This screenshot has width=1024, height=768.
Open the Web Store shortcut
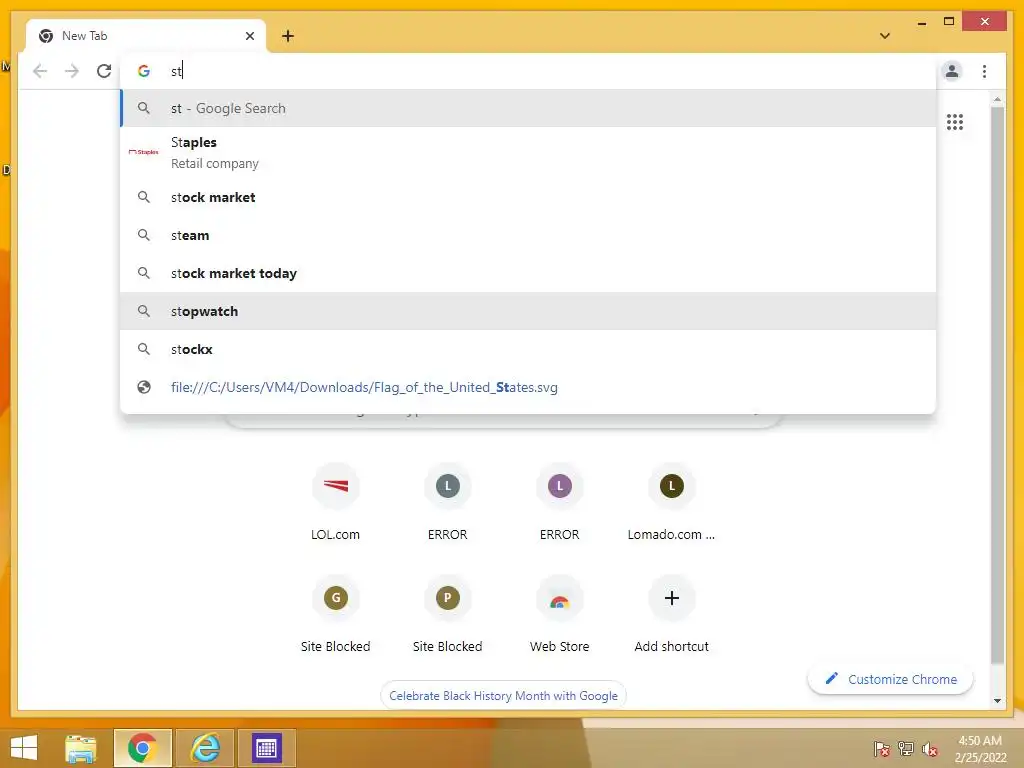tap(560, 614)
